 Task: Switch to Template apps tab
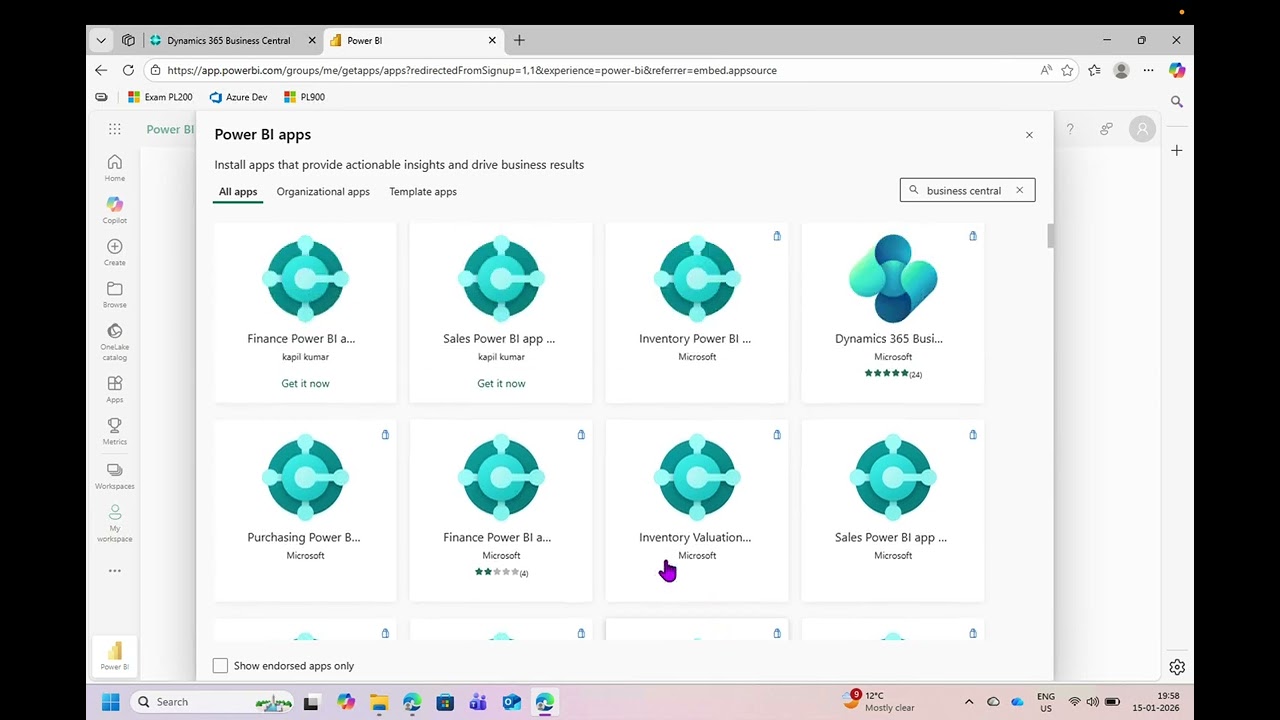(423, 191)
